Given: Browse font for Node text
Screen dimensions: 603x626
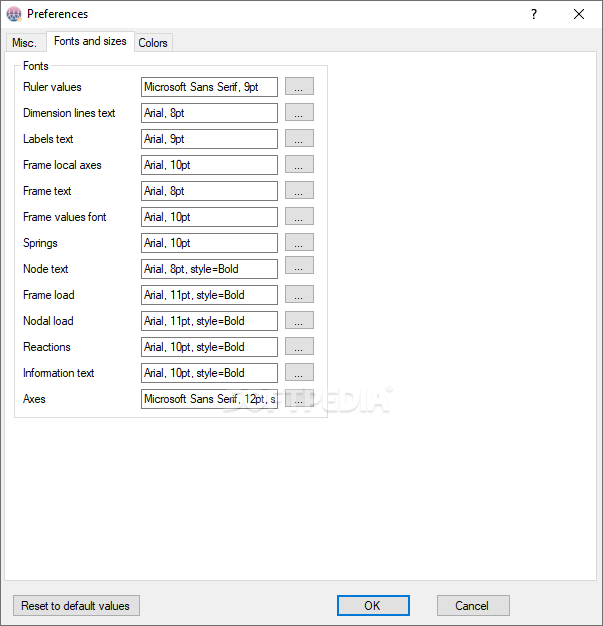Looking at the screenshot, I should pos(299,265).
